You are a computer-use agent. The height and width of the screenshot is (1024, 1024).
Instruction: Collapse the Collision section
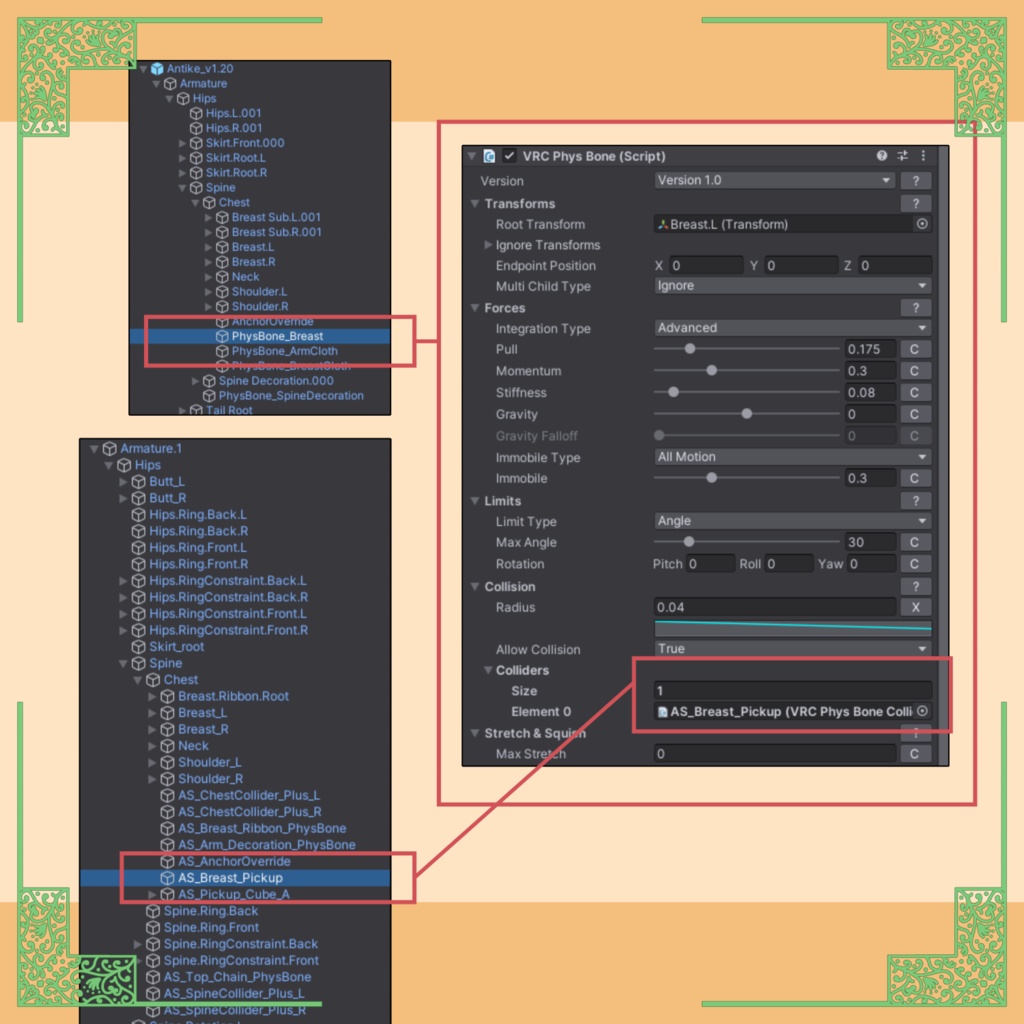click(475, 586)
